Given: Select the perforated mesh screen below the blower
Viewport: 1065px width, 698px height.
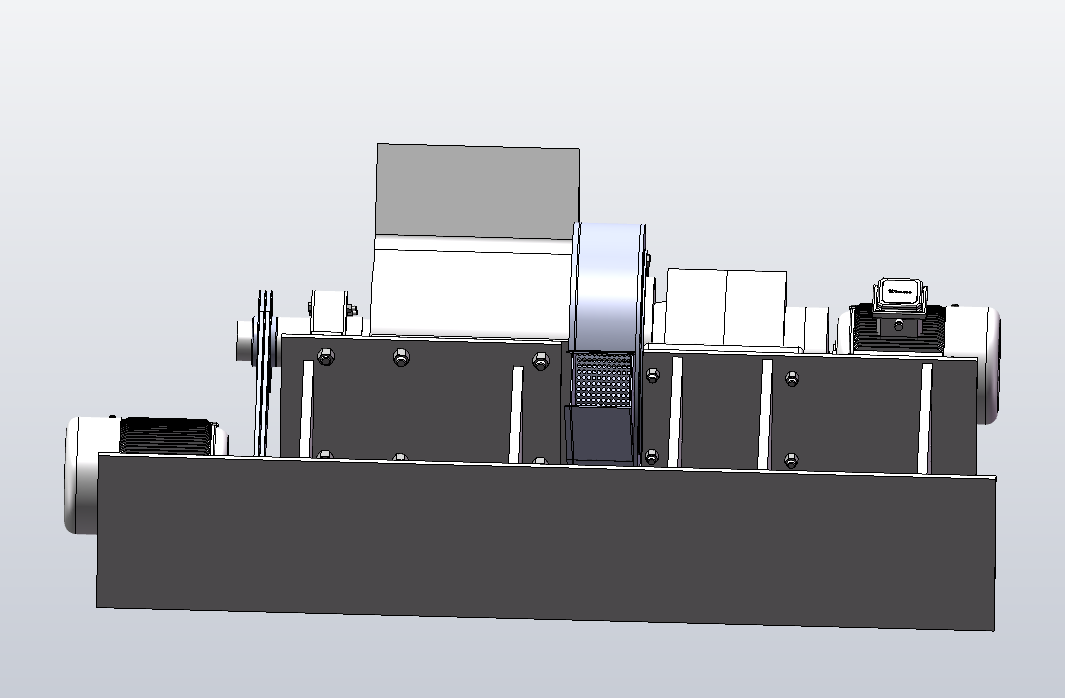Looking at the screenshot, I should [x=602, y=380].
